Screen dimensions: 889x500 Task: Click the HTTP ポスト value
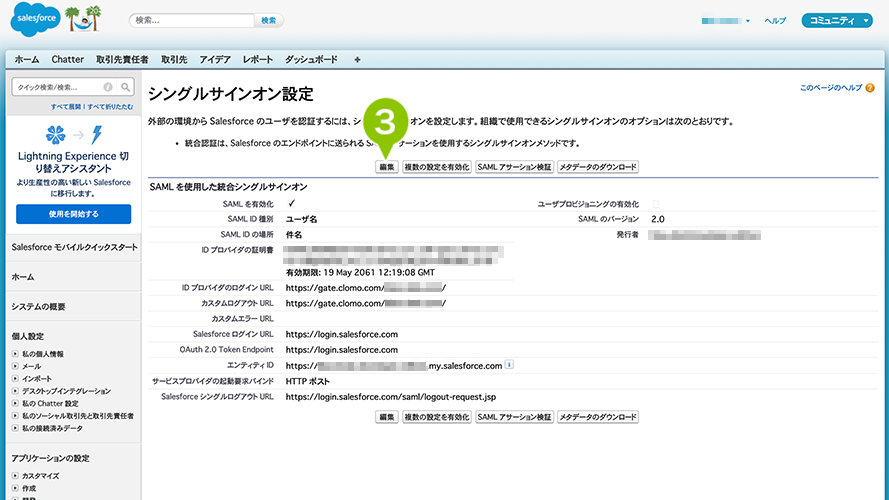coord(307,382)
